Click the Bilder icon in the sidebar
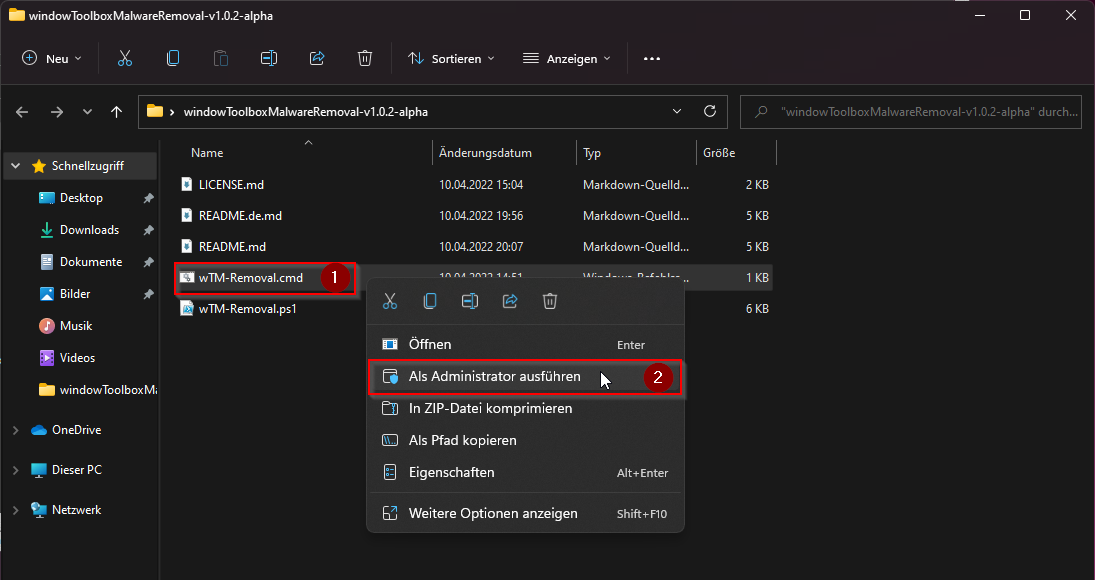Viewport: 1095px width, 580px height. pyautogui.click(x=47, y=294)
